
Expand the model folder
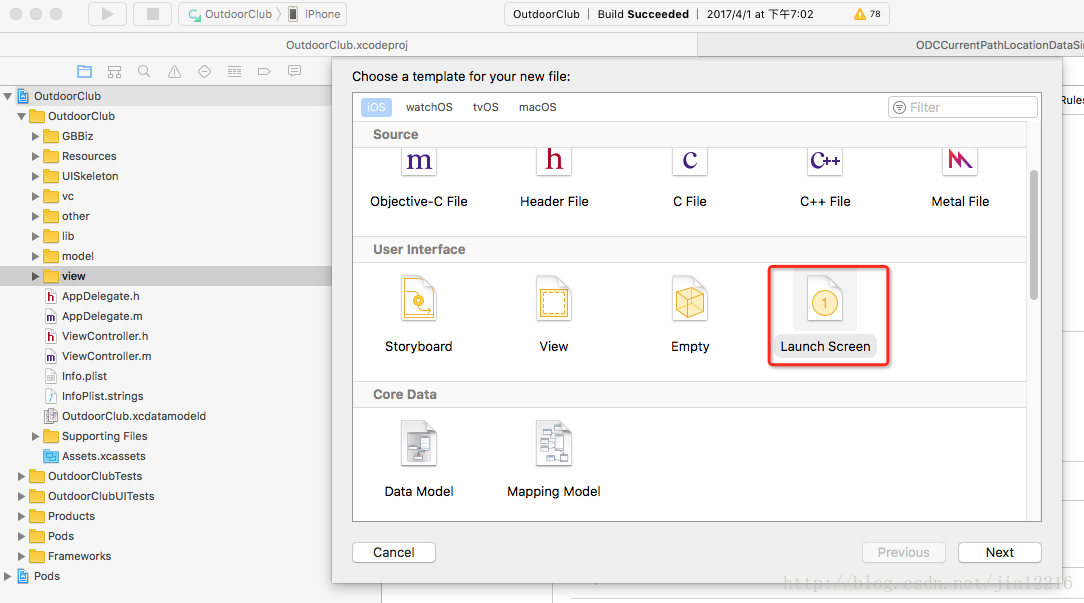pos(35,257)
